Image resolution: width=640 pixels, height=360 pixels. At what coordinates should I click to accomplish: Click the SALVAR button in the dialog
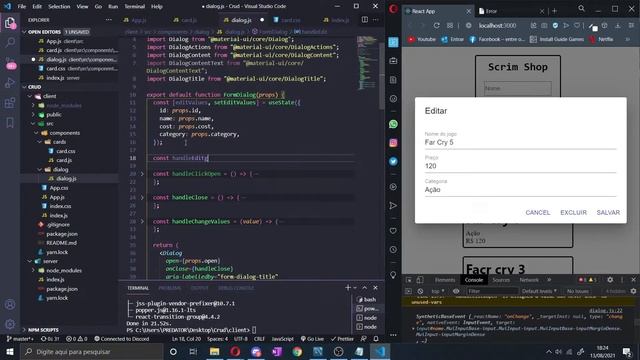coord(608,213)
